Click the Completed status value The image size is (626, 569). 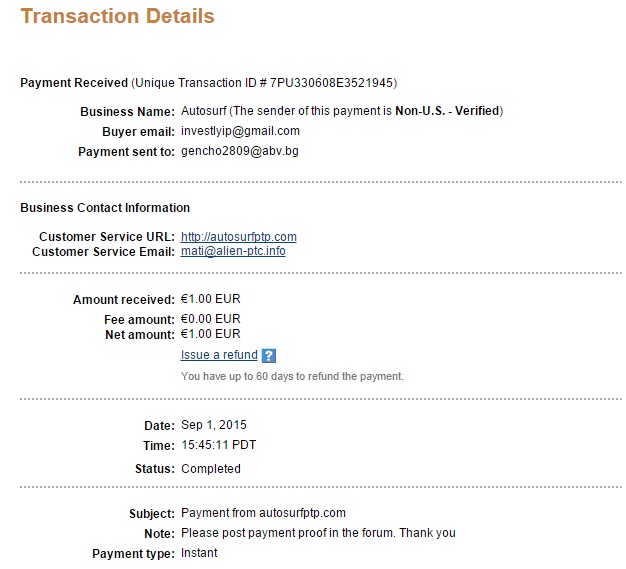click(x=211, y=469)
